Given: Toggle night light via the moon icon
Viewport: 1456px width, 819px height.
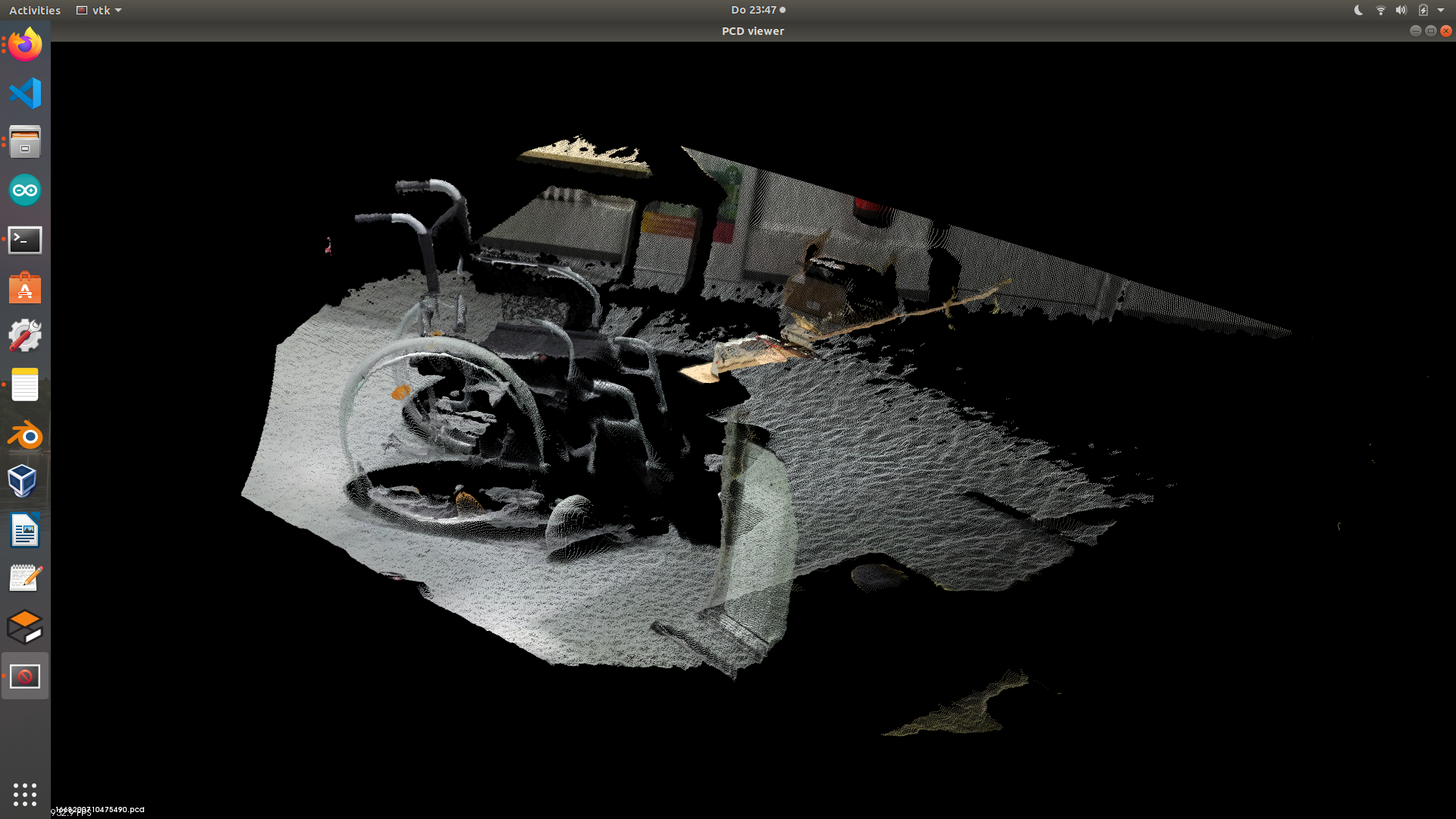Looking at the screenshot, I should click(x=1357, y=10).
